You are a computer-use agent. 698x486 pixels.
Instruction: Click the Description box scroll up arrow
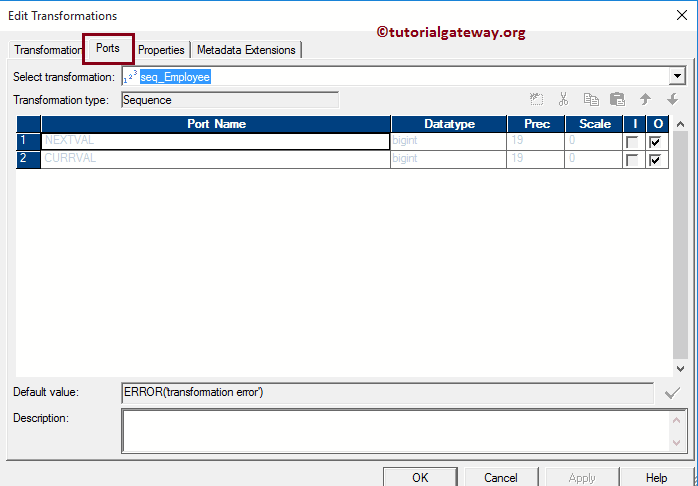pos(676,420)
